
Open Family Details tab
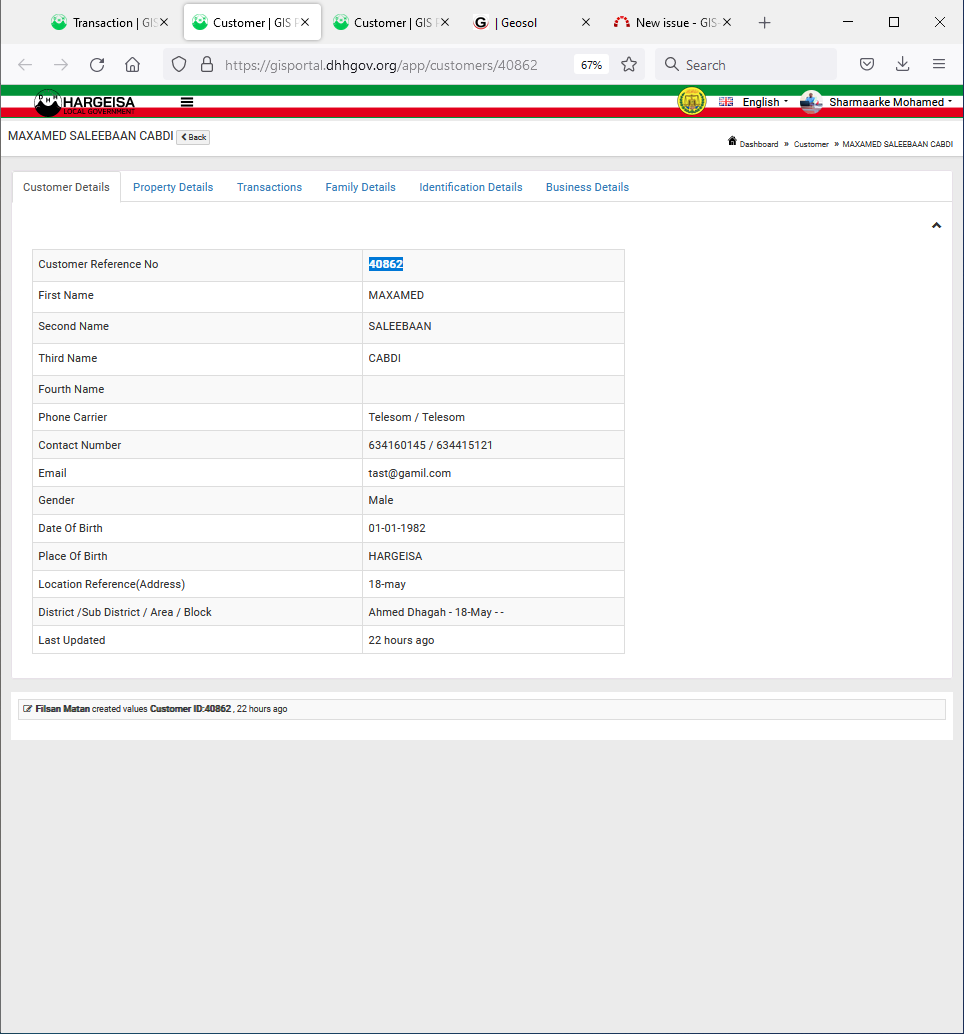point(360,187)
